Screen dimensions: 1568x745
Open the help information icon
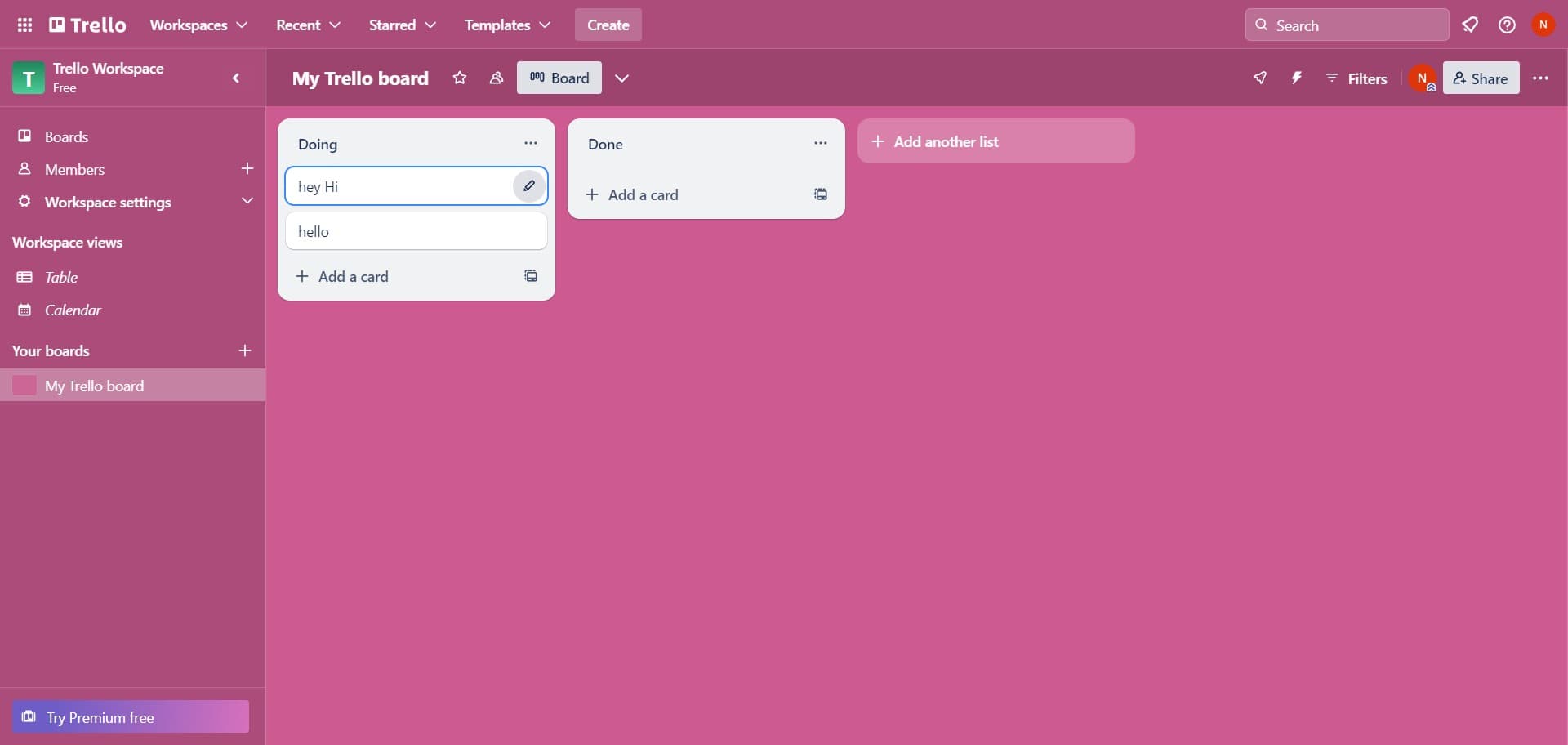coord(1507,25)
